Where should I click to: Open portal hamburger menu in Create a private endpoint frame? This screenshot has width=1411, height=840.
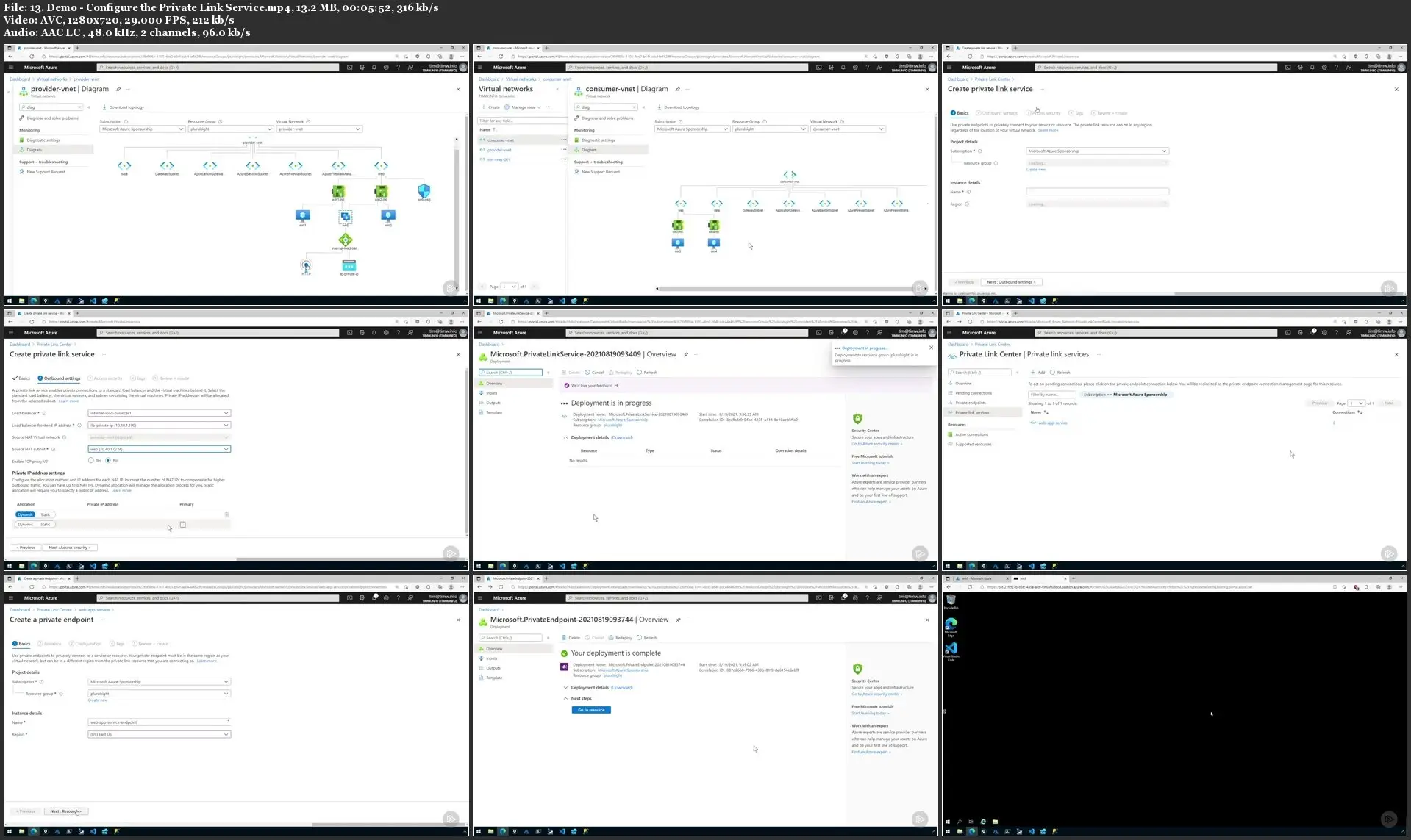coord(12,597)
